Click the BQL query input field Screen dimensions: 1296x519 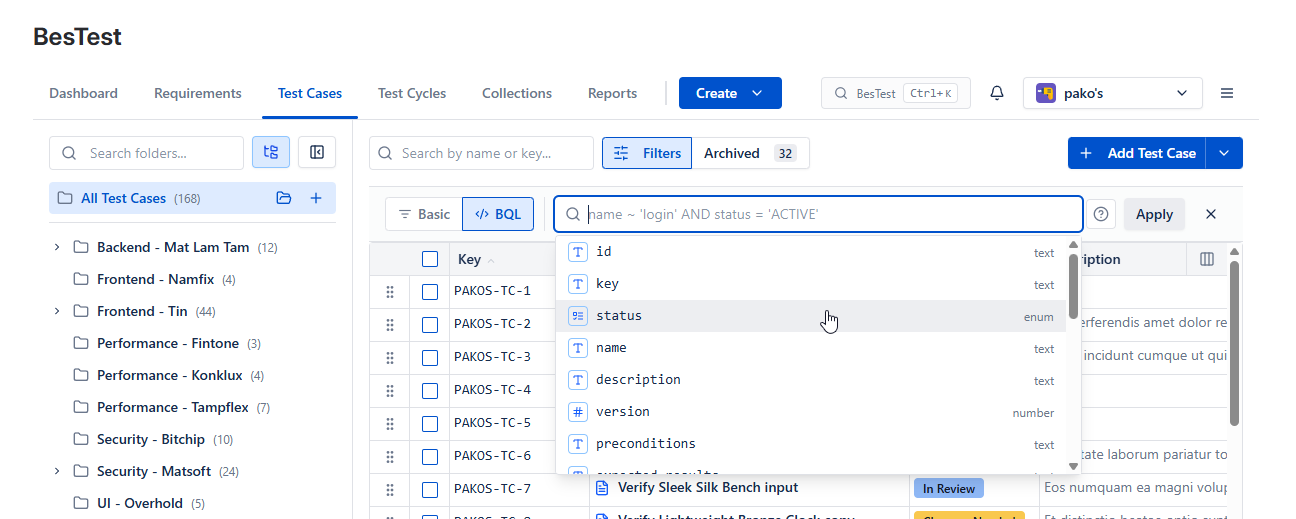click(x=818, y=214)
